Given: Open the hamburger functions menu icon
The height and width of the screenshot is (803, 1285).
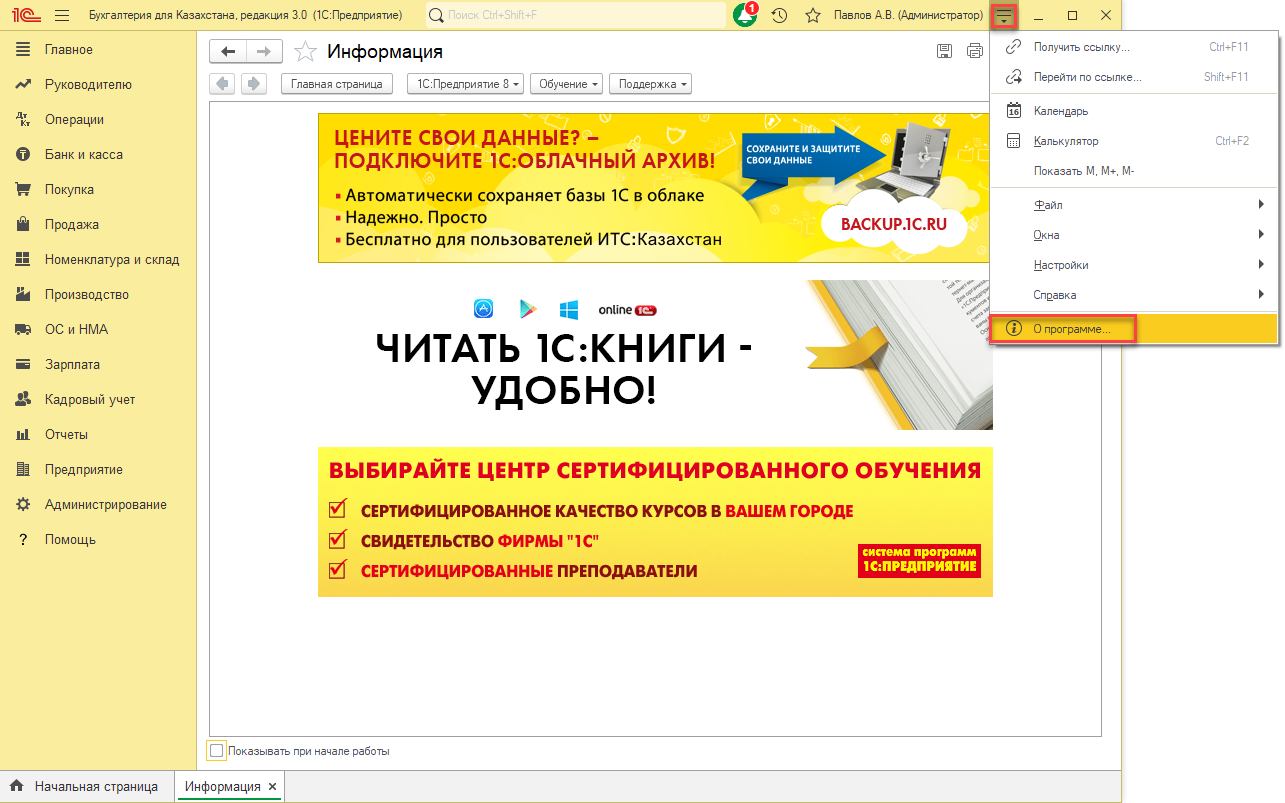Looking at the screenshot, I should tap(62, 15).
